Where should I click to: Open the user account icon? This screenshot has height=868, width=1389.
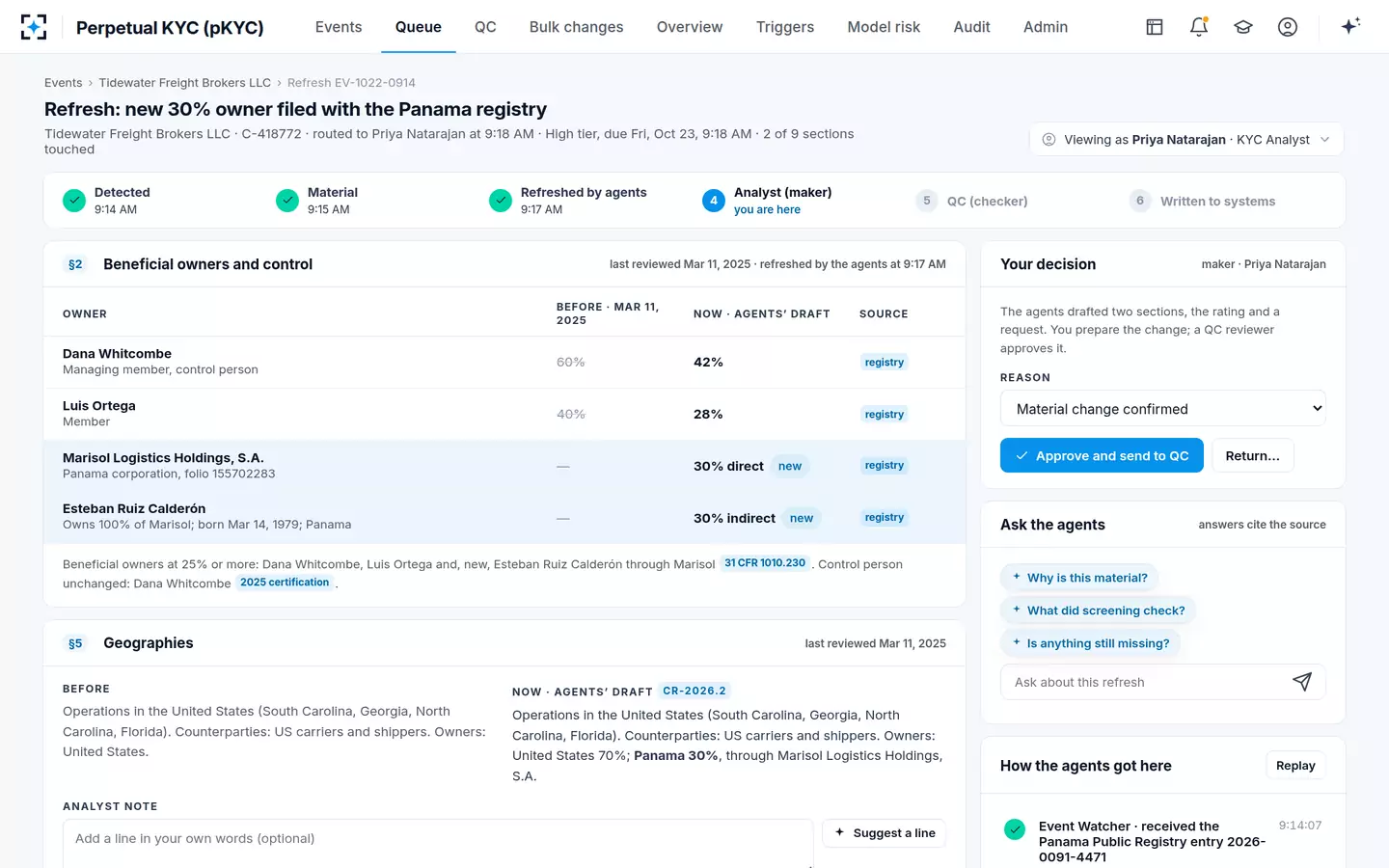pos(1288,27)
